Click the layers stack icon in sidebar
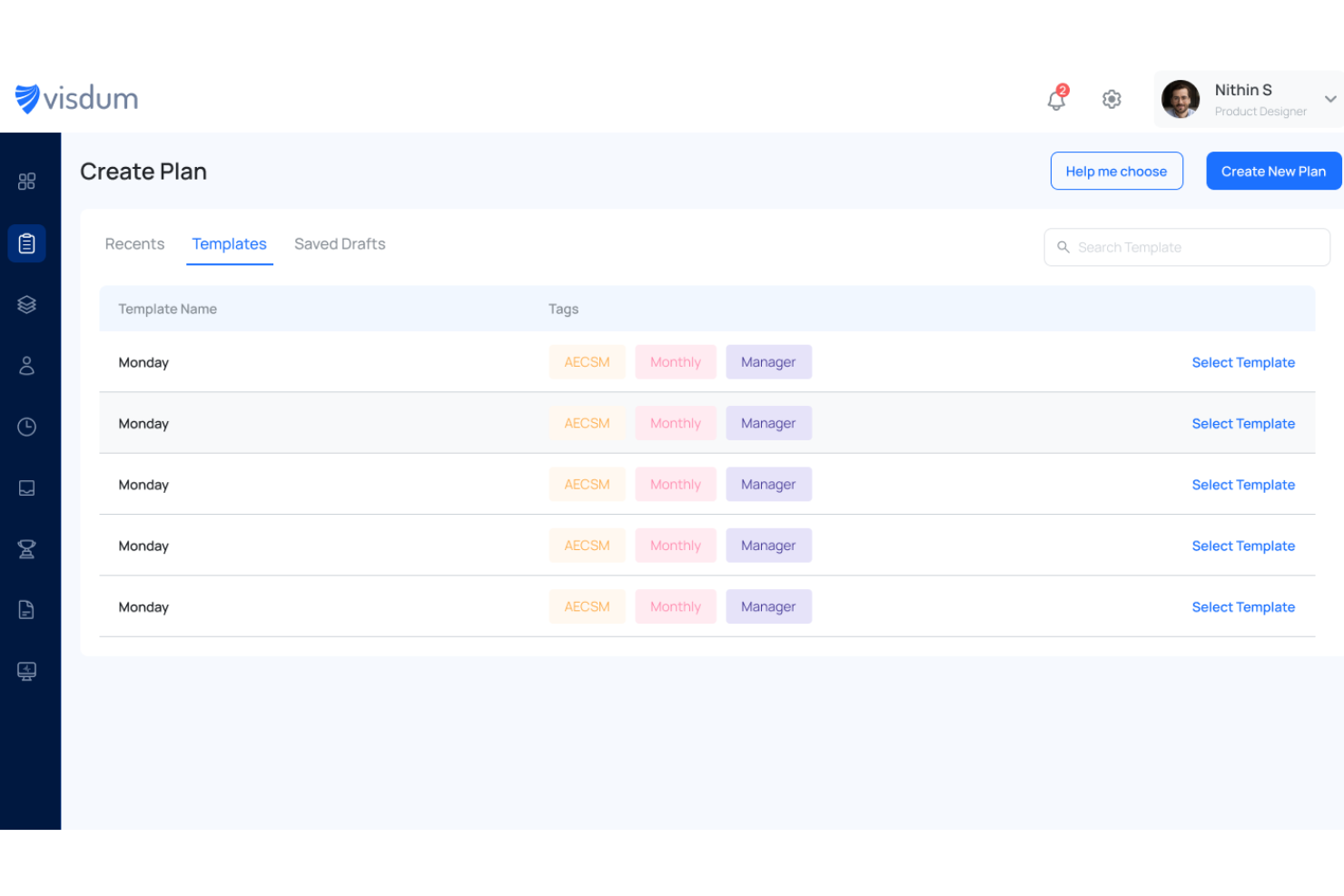This screenshot has width=1344, height=896. tap(26, 304)
